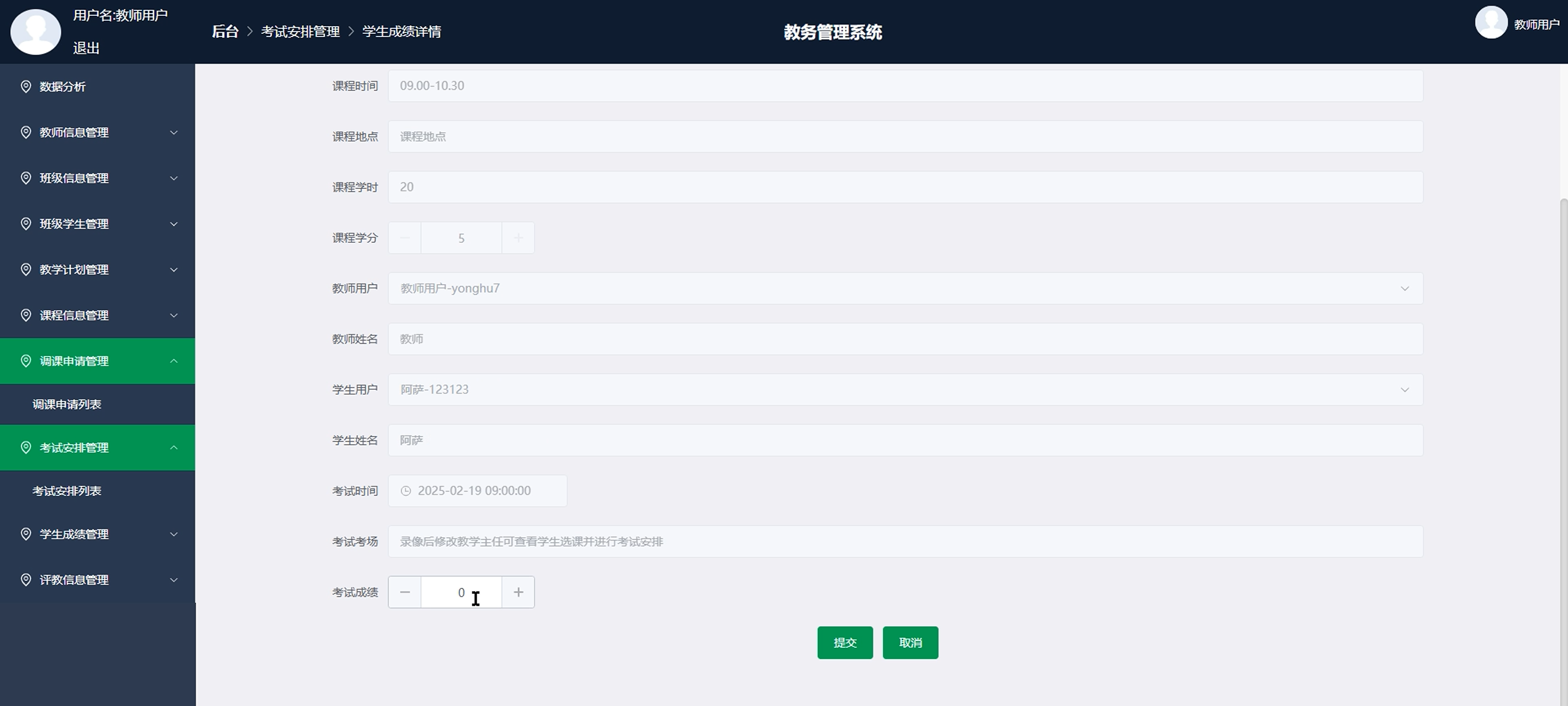Click the pin icon next to 教师信息管理
1568x706 pixels.
[x=26, y=132]
